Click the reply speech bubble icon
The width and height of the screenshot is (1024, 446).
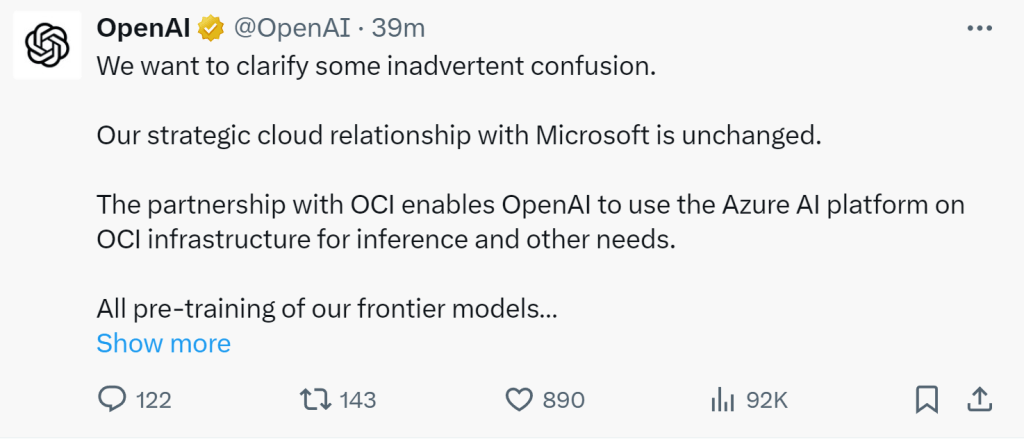pyautogui.click(x=111, y=400)
